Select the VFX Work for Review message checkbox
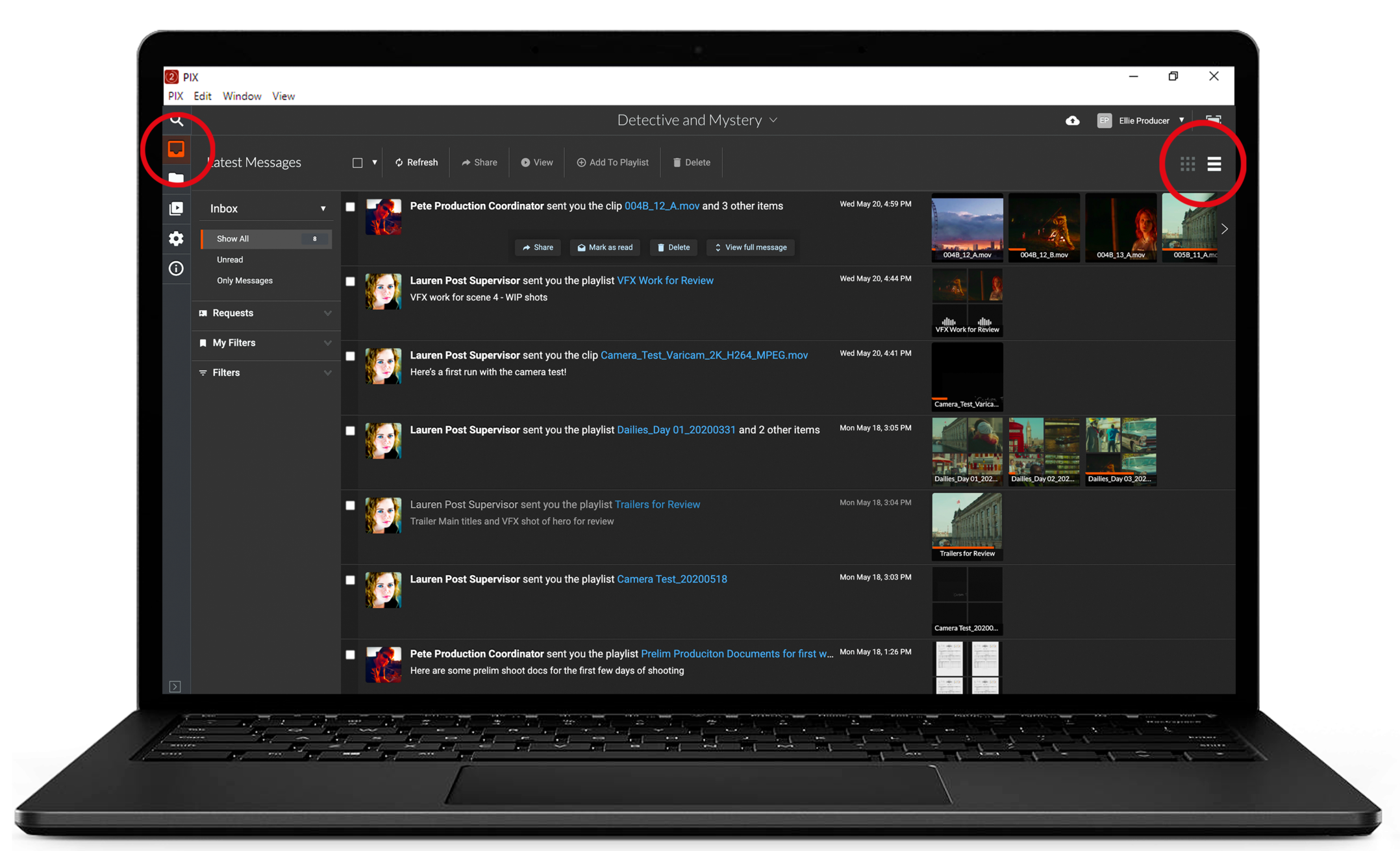Viewport: 1400px width, 851px height. point(350,281)
